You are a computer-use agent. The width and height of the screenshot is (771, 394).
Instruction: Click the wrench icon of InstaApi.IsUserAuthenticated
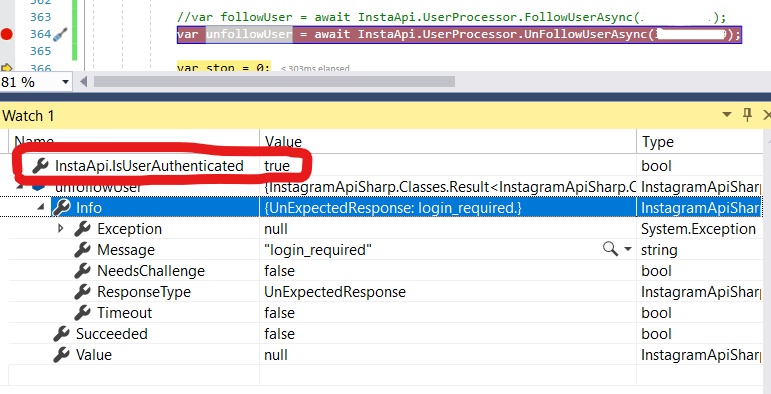tap(40, 166)
